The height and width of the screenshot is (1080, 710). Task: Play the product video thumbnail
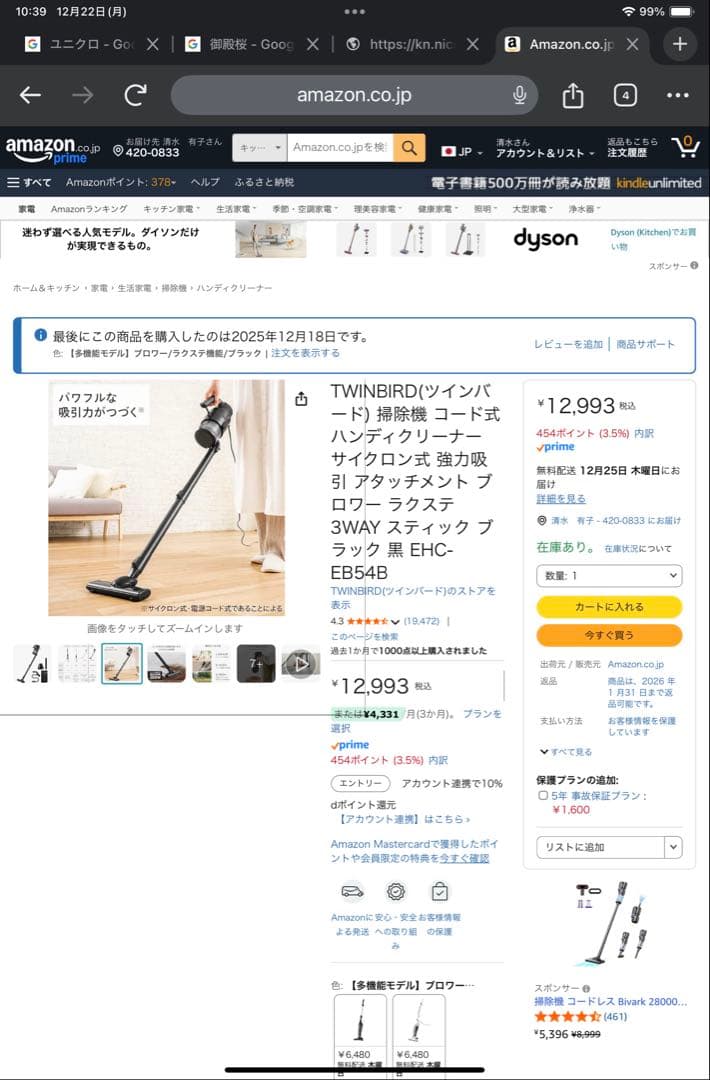[301, 664]
